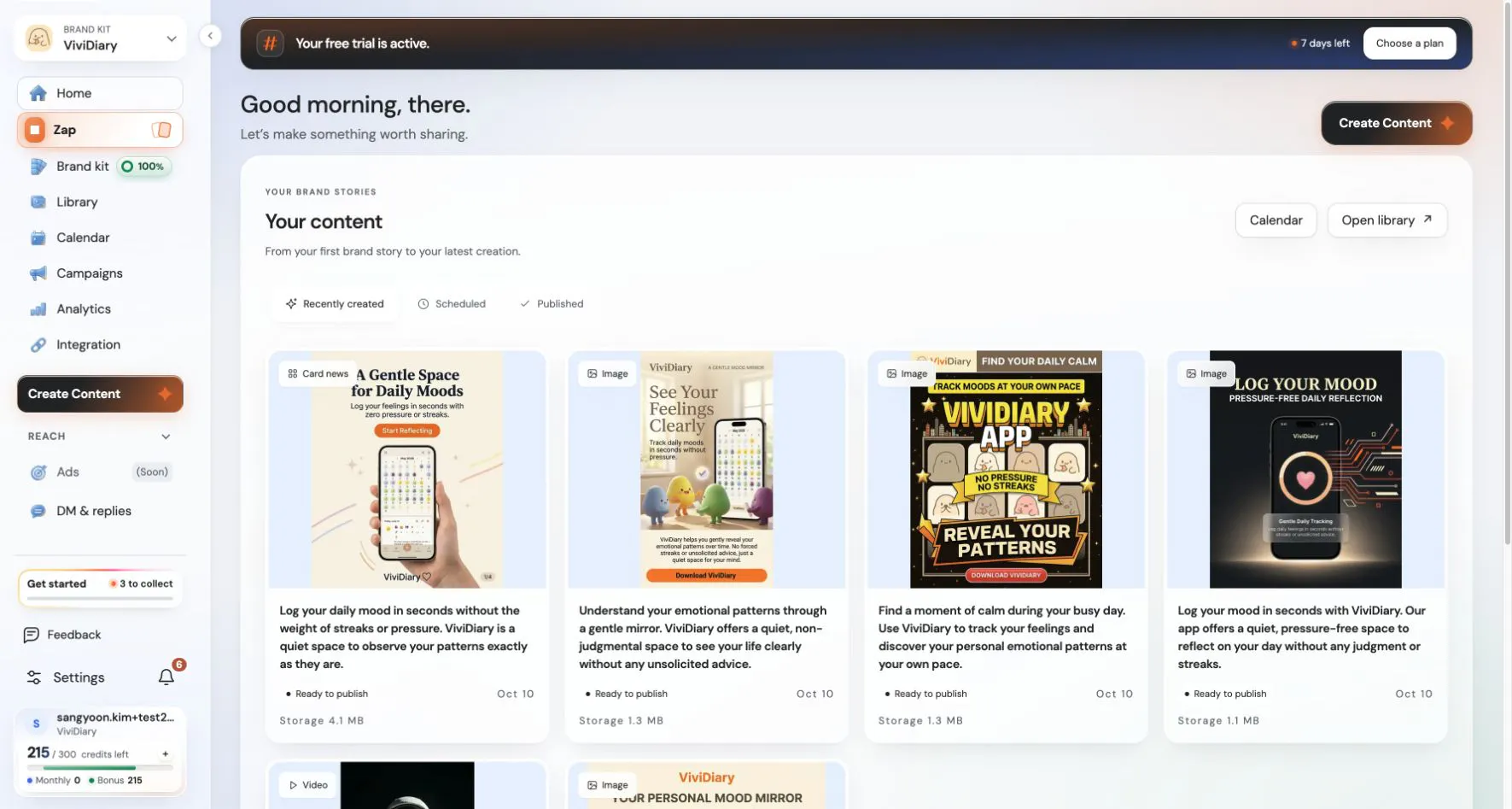The image size is (1512, 809).
Task: Click the hashtag icon in trial banner
Action: pyautogui.click(x=270, y=44)
